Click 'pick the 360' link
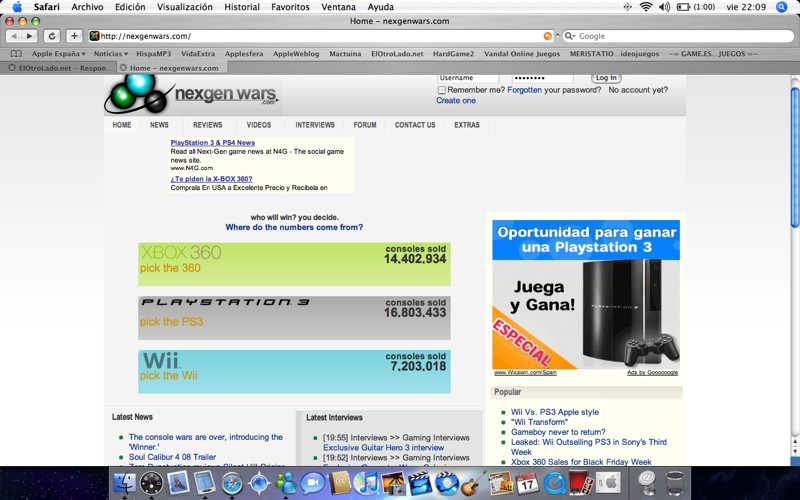 pyautogui.click(x=170, y=268)
